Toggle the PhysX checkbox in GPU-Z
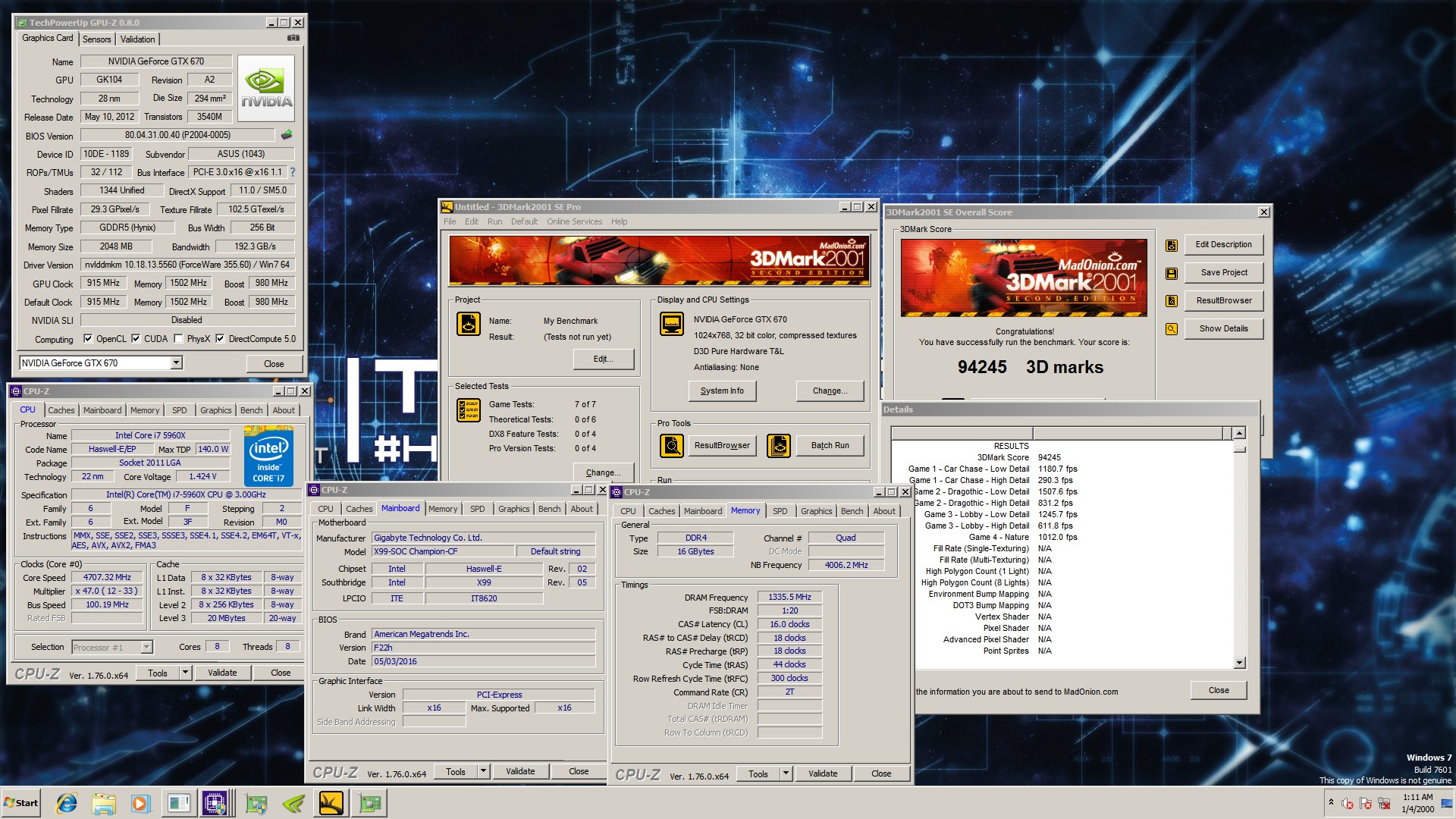This screenshot has height=819, width=1456. 178,339
